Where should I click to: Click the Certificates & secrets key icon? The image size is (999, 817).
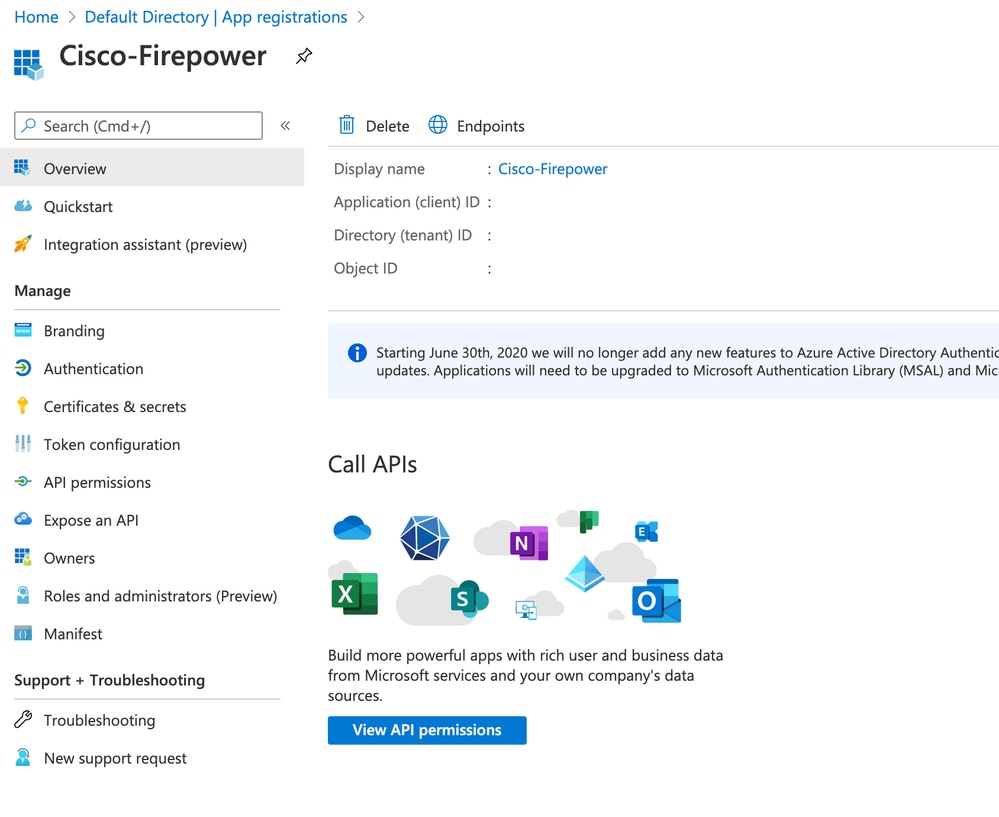pyautogui.click(x=23, y=406)
